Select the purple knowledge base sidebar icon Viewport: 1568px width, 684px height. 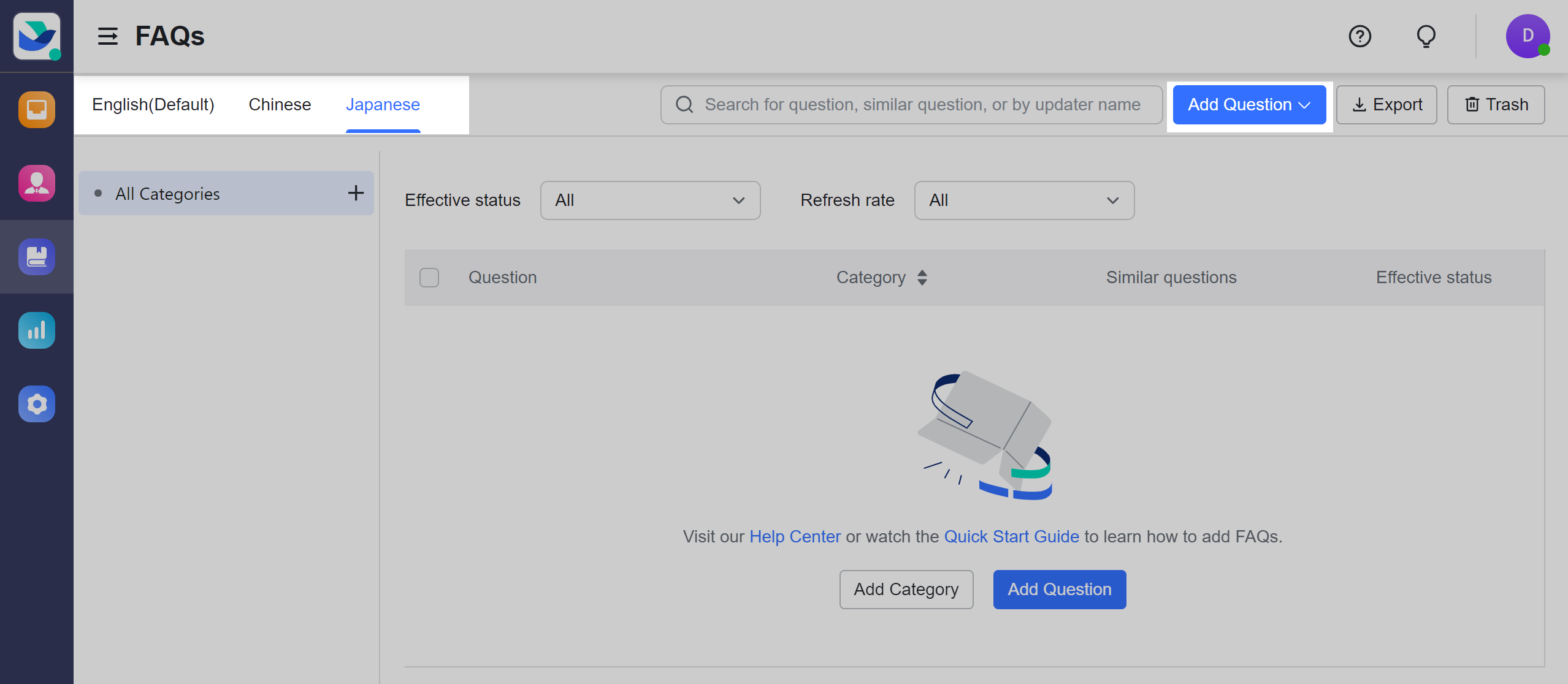(x=37, y=257)
